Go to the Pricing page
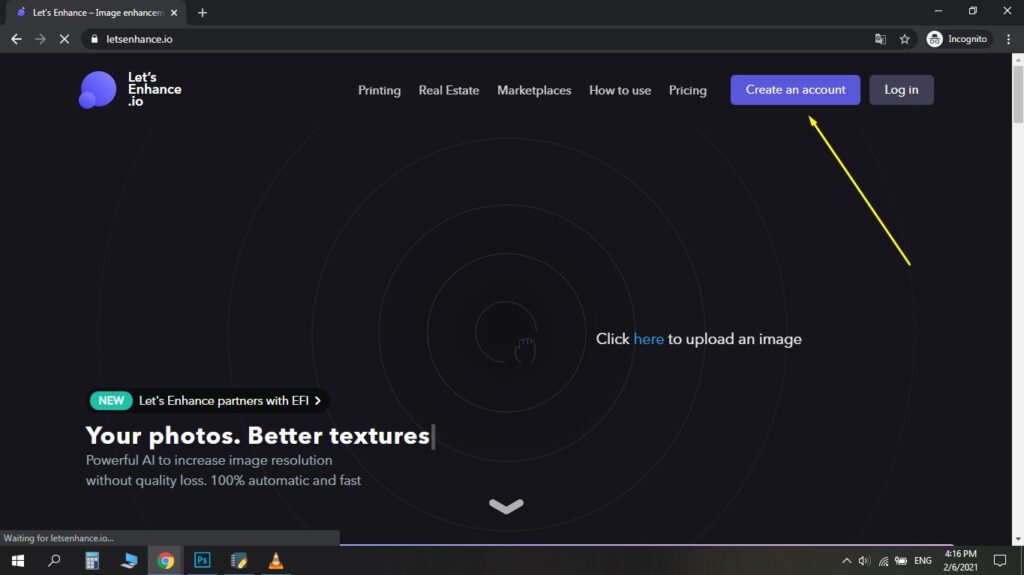The image size is (1024, 575). point(687,90)
